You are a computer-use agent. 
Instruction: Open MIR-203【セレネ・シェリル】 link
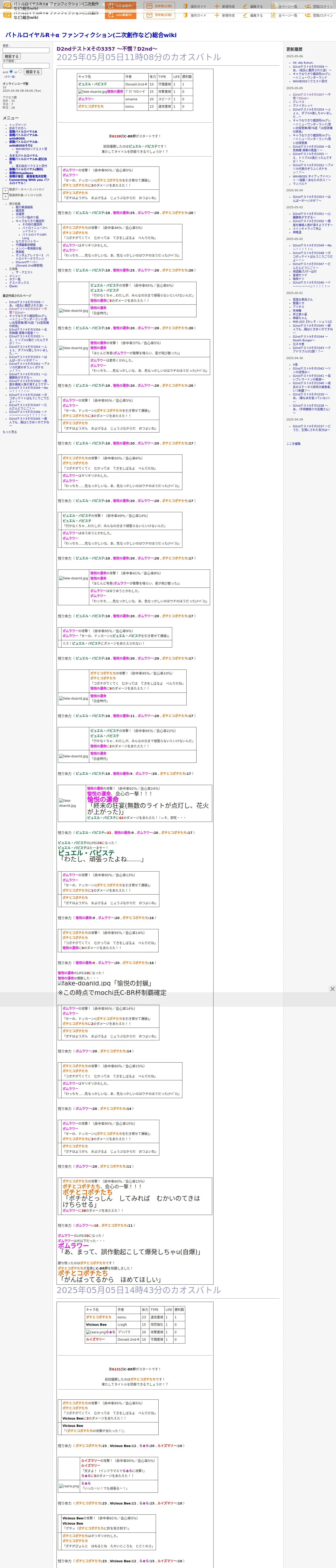pyautogui.click(x=312, y=322)
